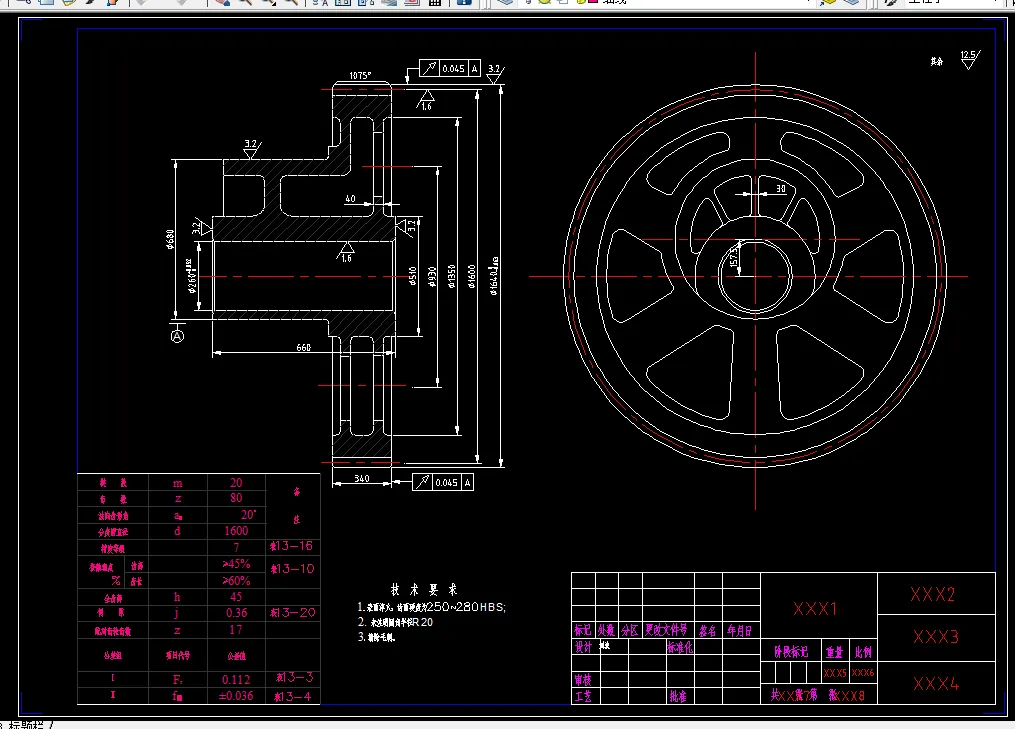The image size is (1015, 729).
Task: Pick the 3.2 roughness symbol beside the upper tolerance frame
Action: [x=495, y=73]
